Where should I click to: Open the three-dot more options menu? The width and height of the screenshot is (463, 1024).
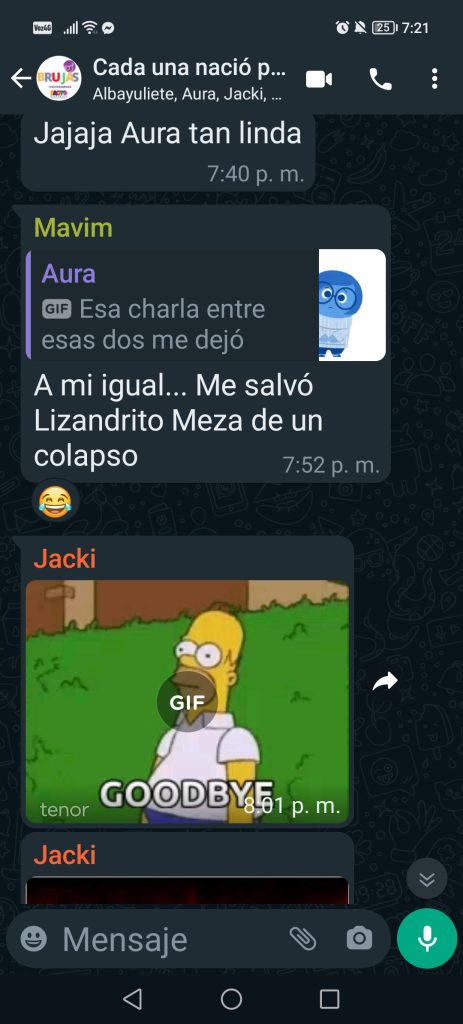click(434, 79)
